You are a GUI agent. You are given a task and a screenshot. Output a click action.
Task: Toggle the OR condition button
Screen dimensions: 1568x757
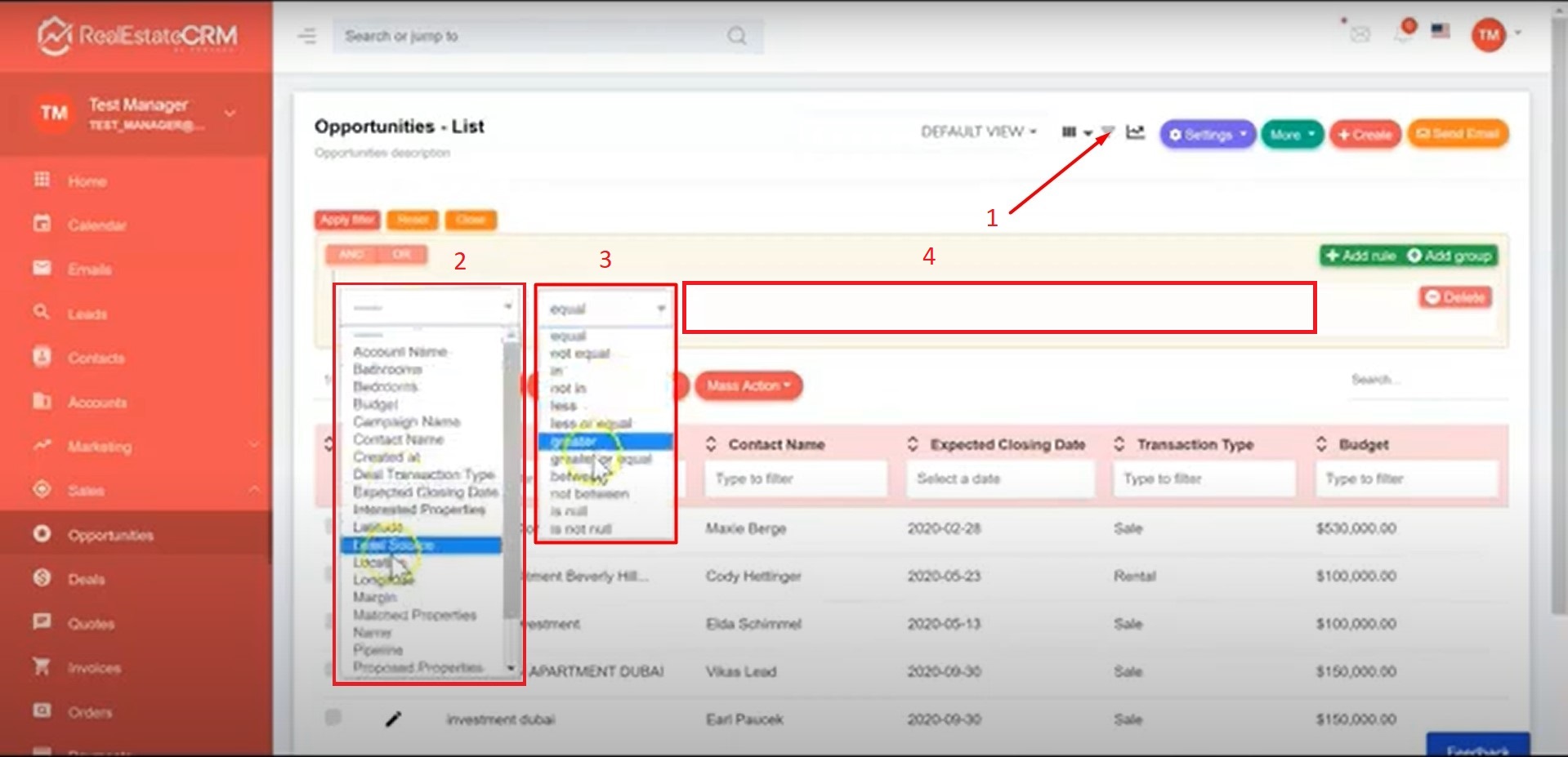(x=401, y=255)
